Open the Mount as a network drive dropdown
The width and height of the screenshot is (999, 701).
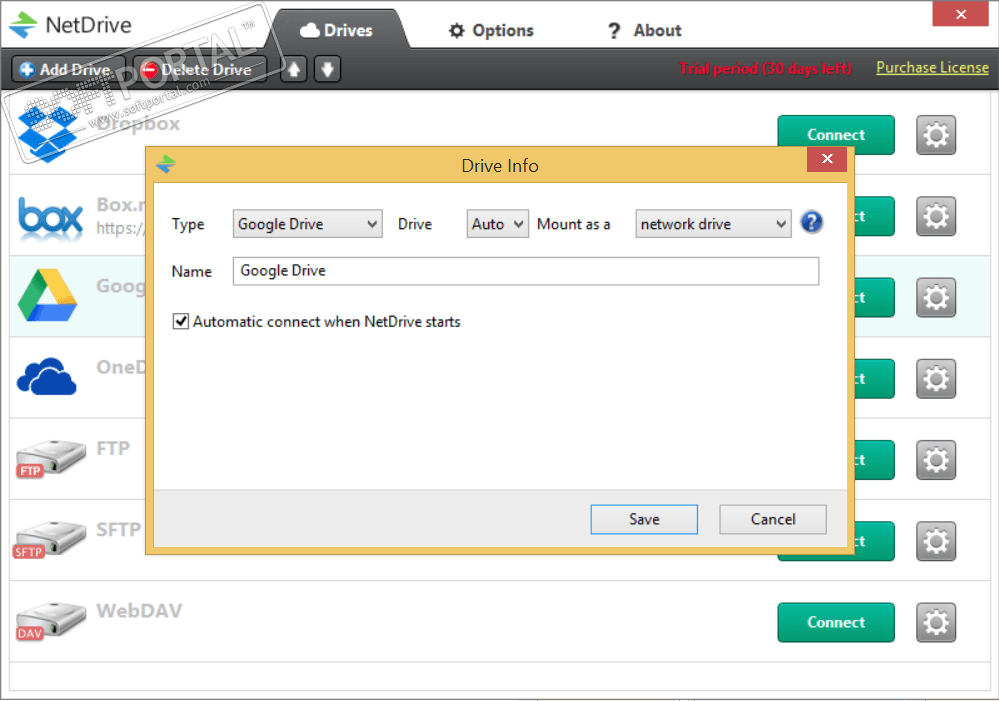pos(713,224)
